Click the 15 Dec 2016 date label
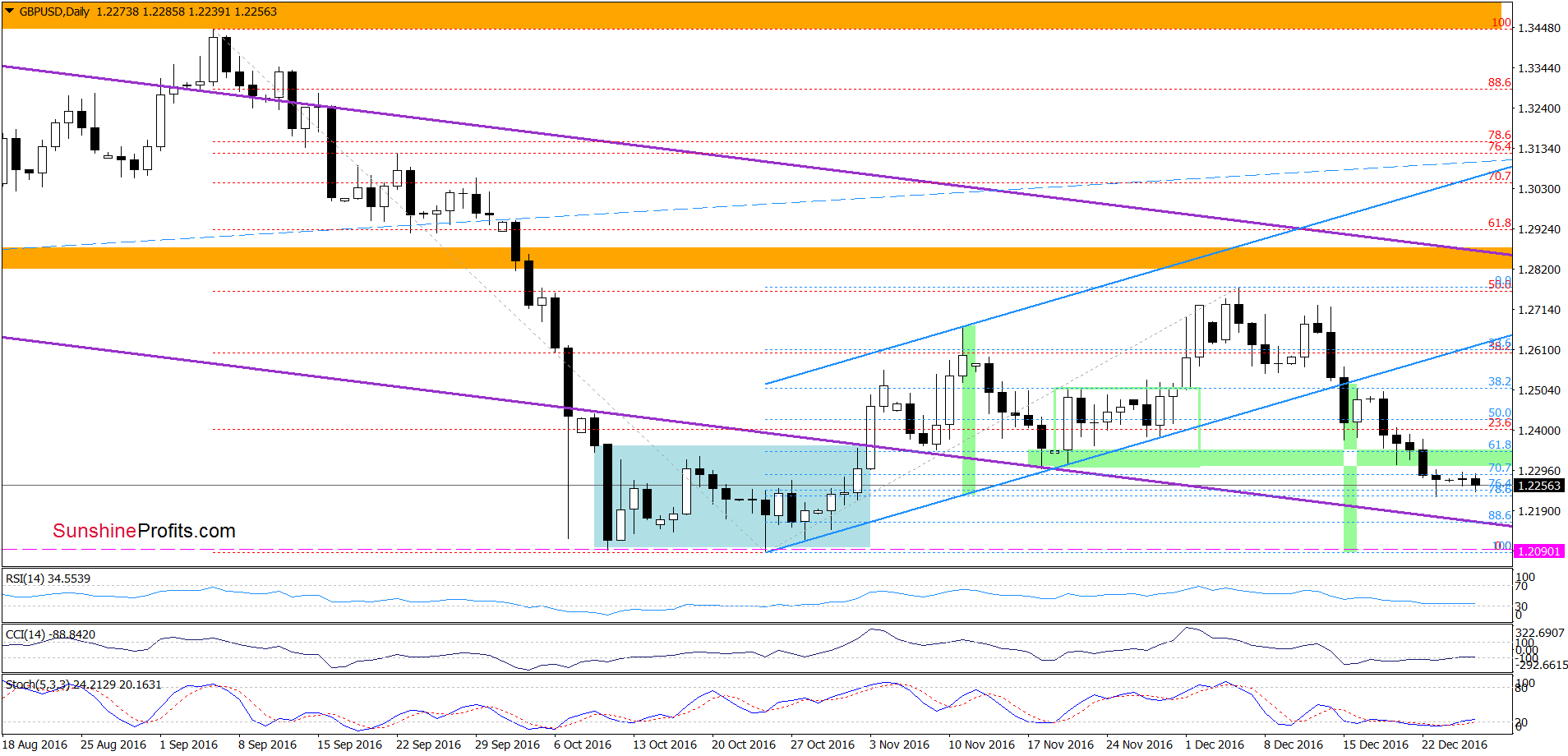Image resolution: width=1568 pixels, height=756 pixels. tap(1376, 744)
